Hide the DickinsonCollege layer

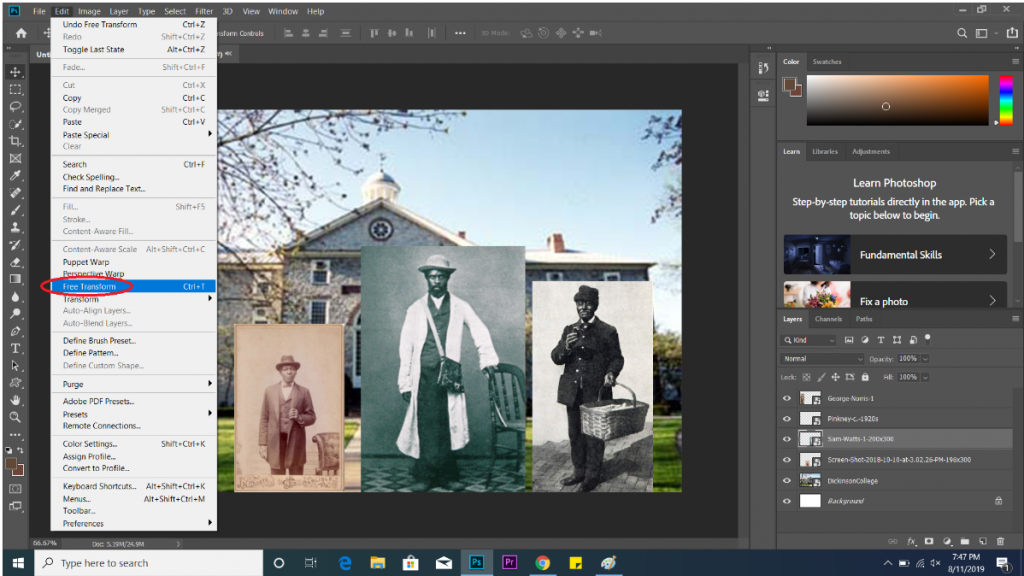tap(787, 481)
